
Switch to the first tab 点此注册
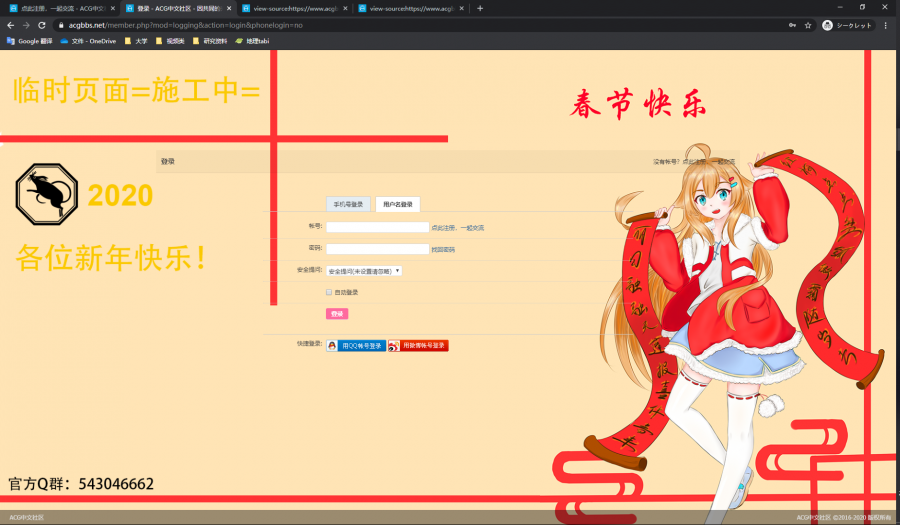(60, 8)
